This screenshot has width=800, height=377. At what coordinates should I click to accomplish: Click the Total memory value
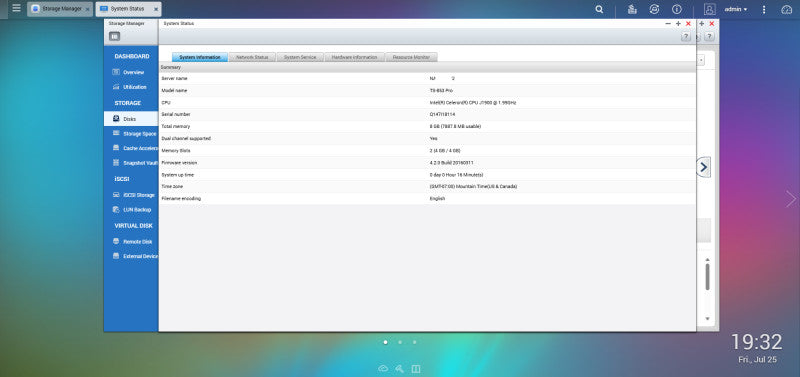[455, 127]
